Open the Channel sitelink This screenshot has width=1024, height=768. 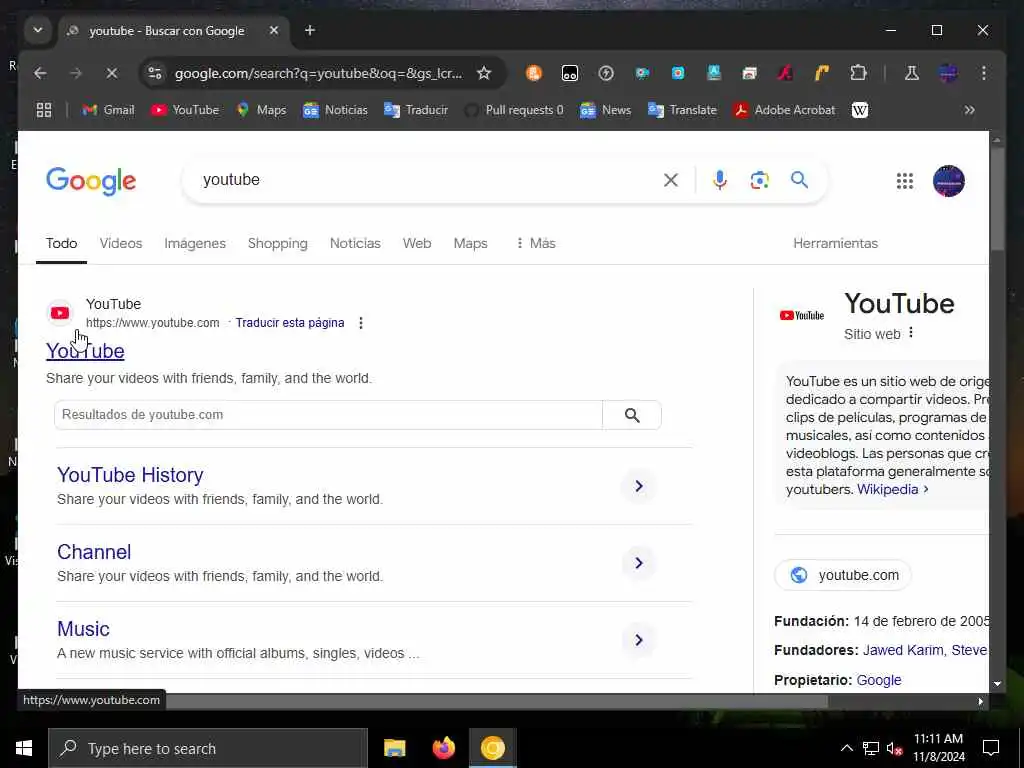click(x=94, y=552)
